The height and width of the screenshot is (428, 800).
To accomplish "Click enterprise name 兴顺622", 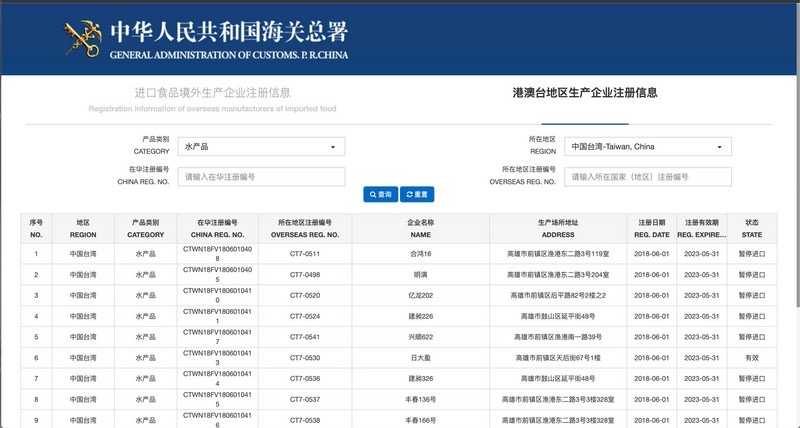I will [x=420, y=337].
